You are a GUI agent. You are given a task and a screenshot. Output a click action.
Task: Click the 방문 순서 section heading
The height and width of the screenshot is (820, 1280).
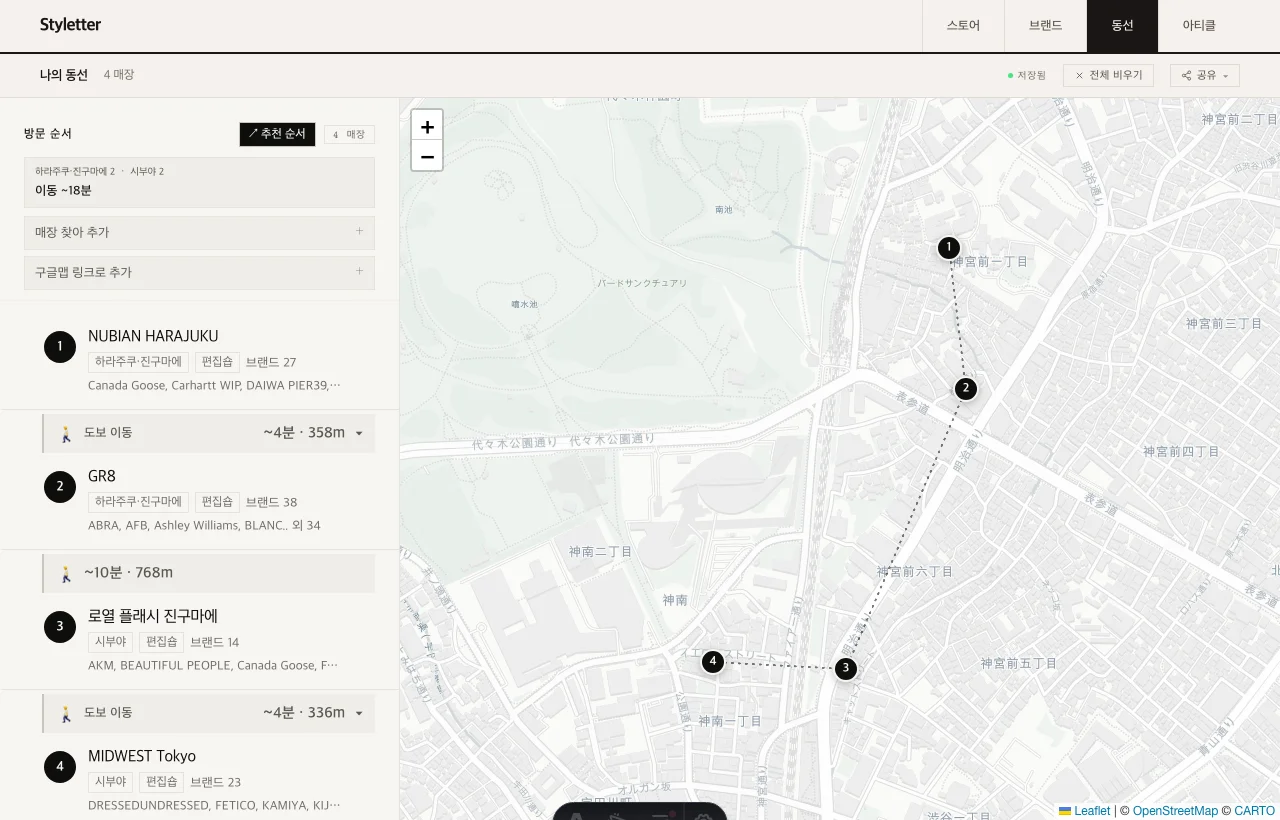pyautogui.click(x=48, y=134)
